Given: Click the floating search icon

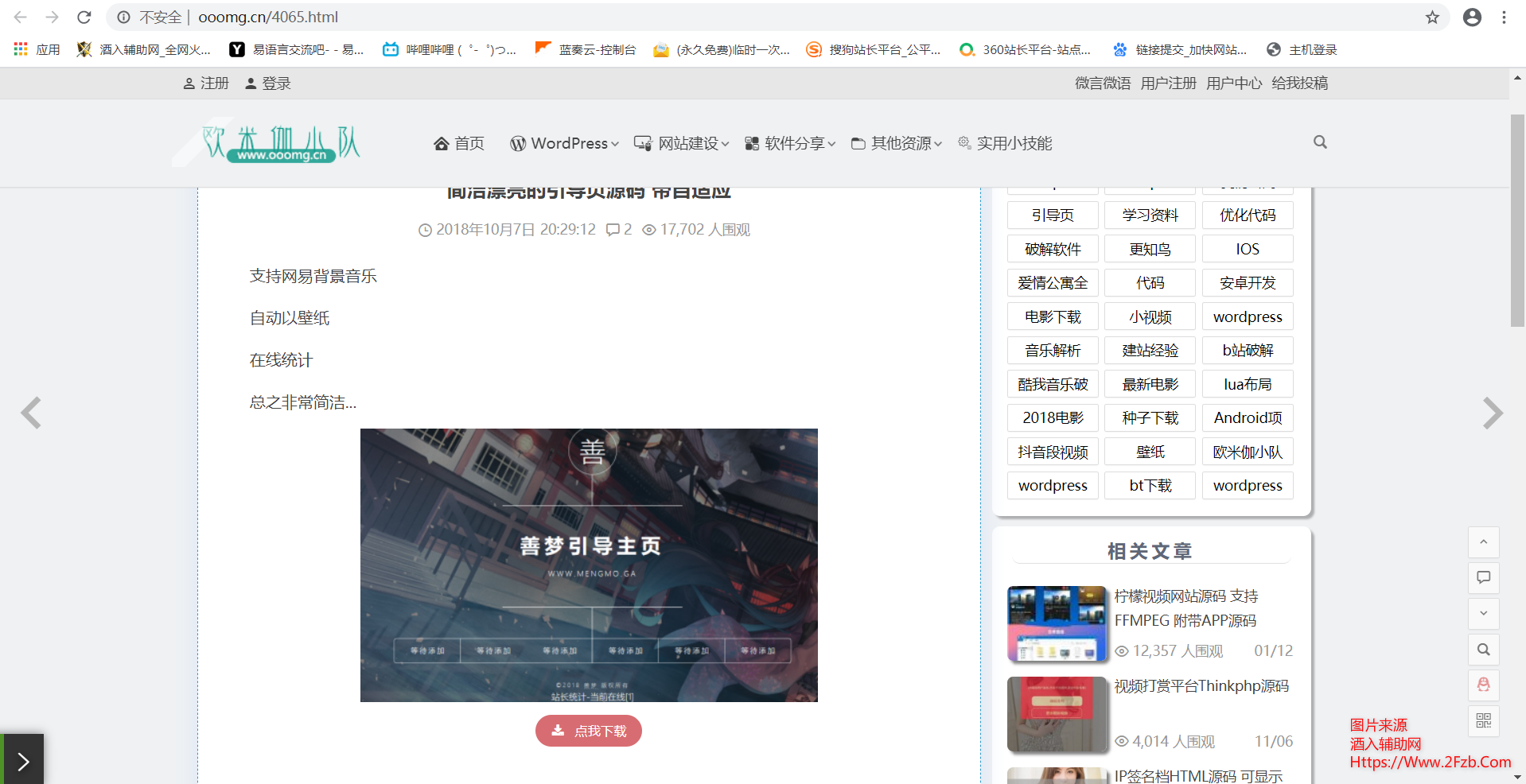Looking at the screenshot, I should (x=1484, y=650).
